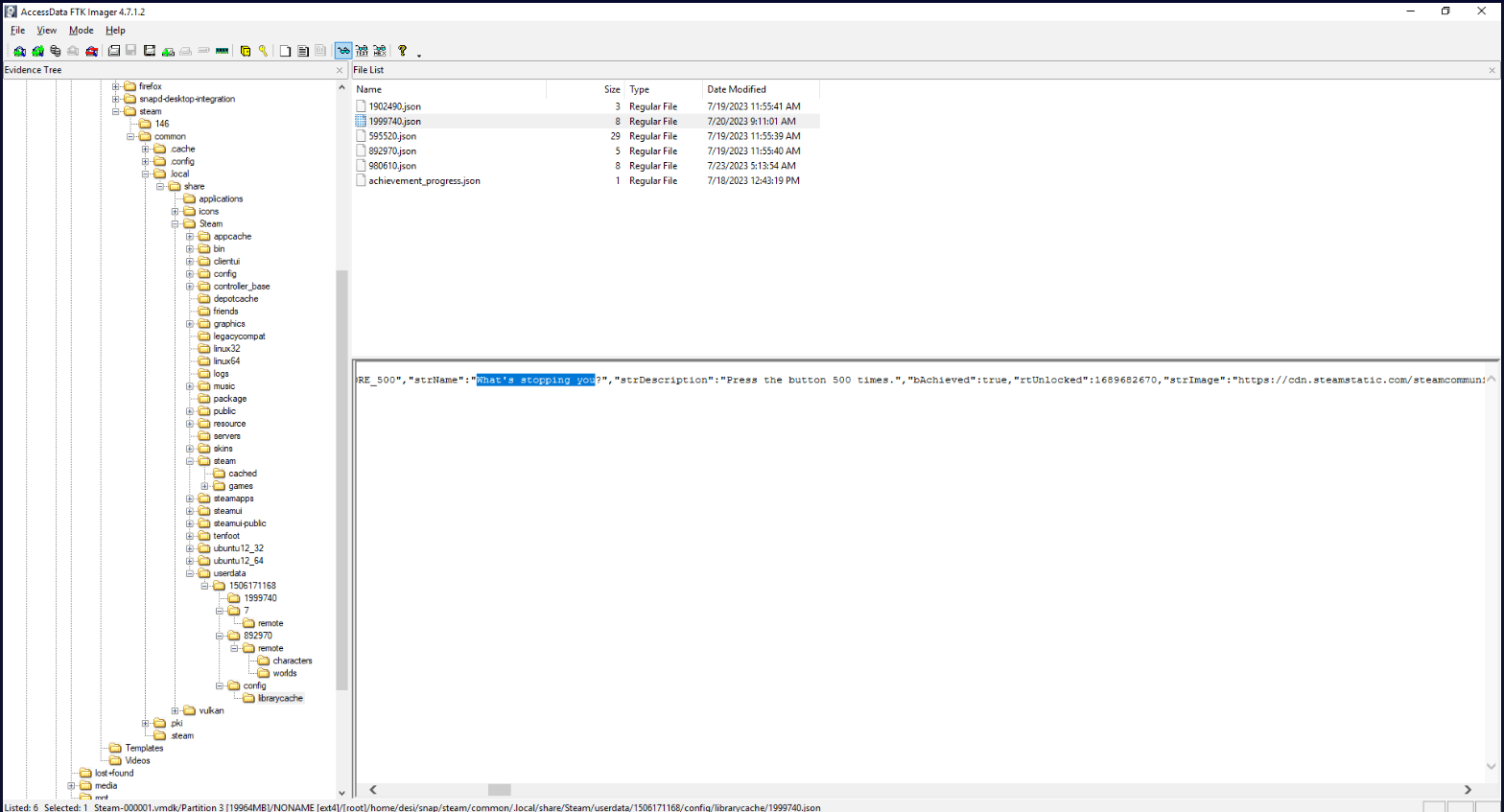This screenshot has width=1504, height=812.
Task: Select file 1902490.json in the file list
Action: pos(394,106)
